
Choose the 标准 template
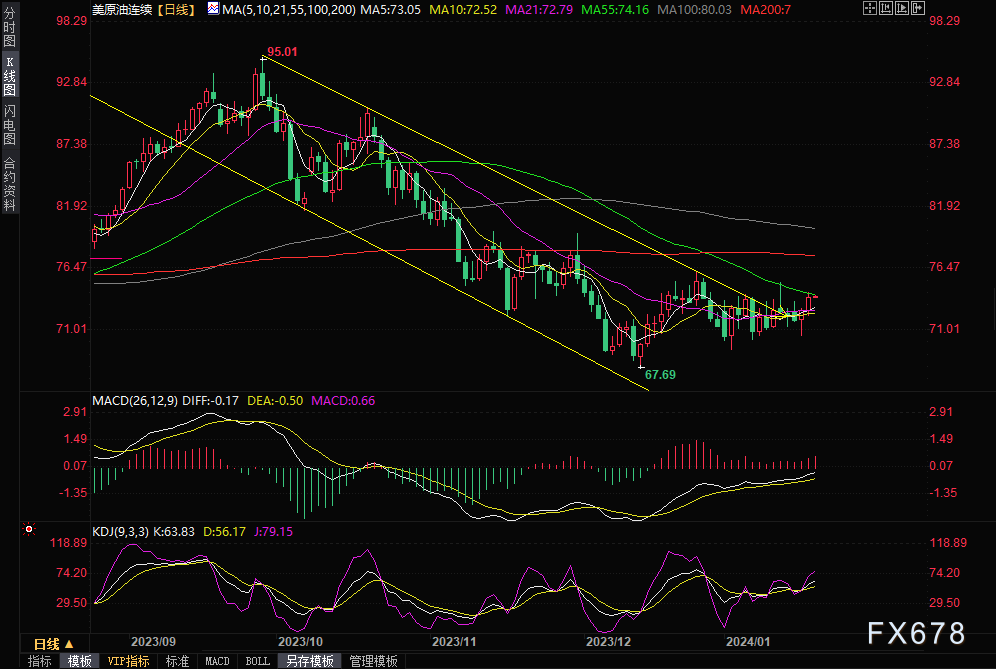coord(177,661)
